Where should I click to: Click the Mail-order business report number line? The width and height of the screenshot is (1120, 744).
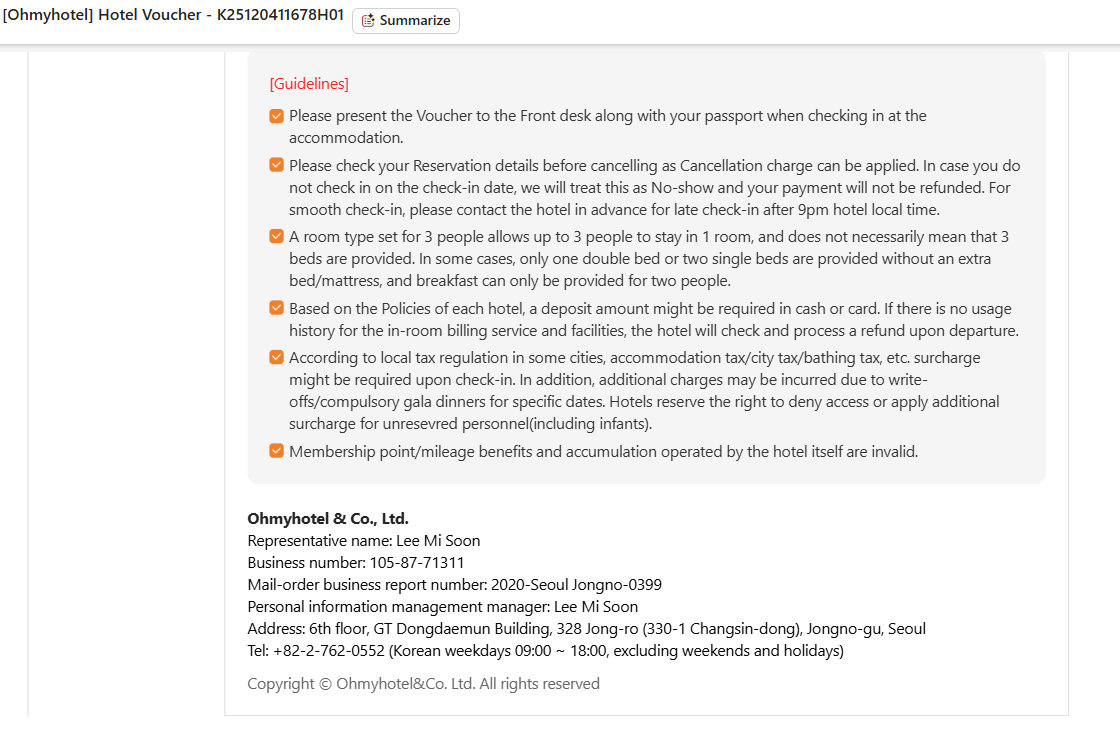click(454, 585)
